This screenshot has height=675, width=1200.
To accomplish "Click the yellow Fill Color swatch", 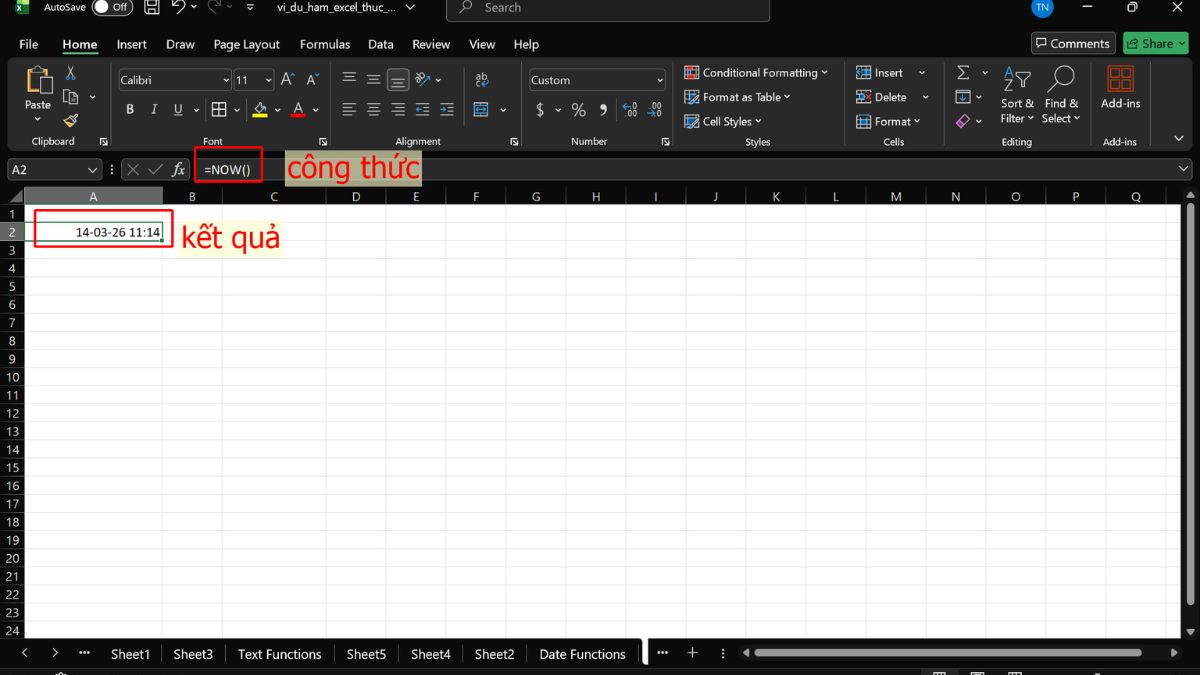I will pos(260,110).
